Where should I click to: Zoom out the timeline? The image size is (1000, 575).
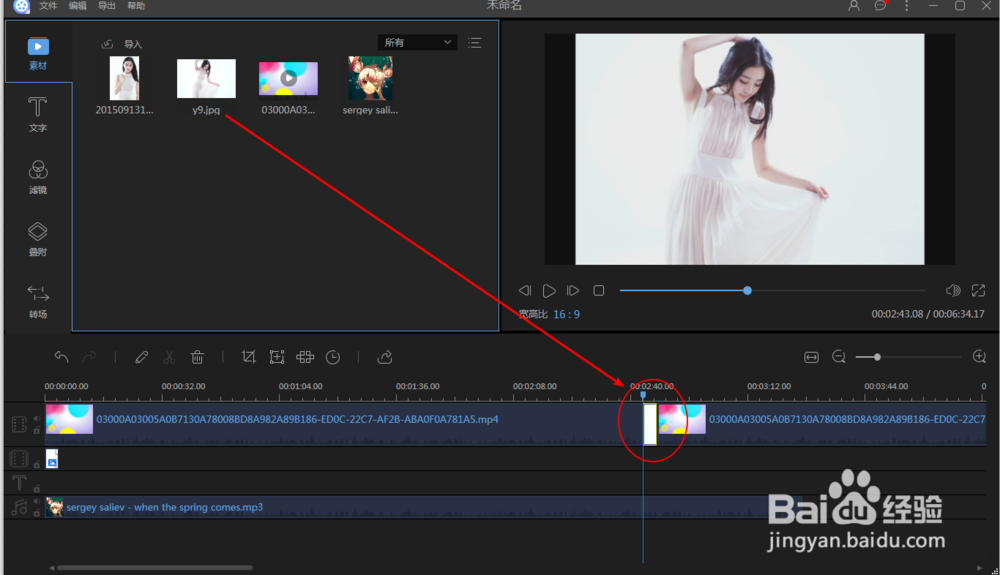839,357
